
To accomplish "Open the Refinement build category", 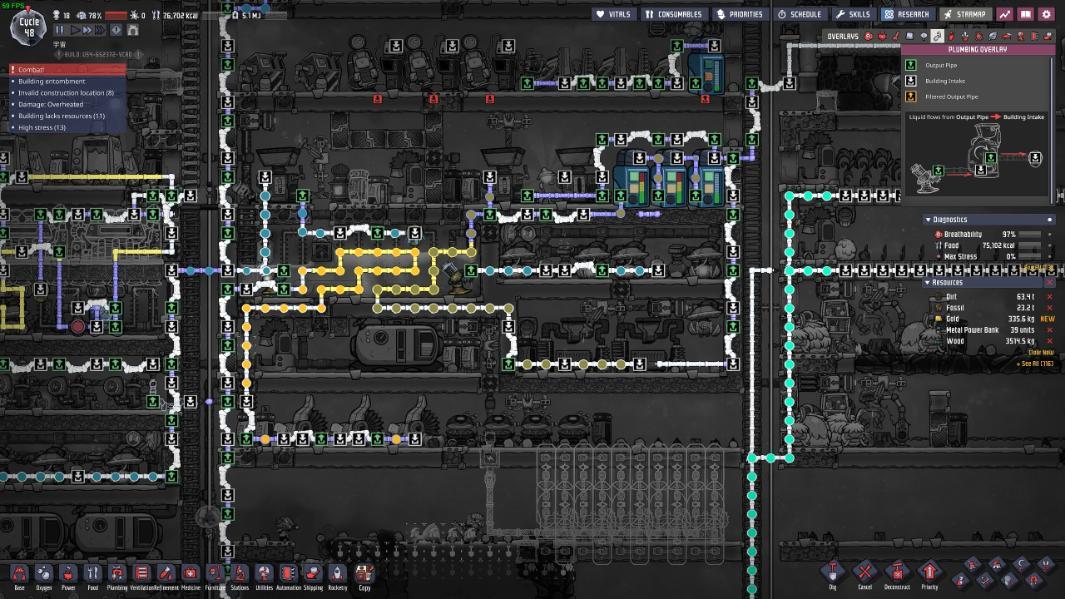I will coord(166,576).
